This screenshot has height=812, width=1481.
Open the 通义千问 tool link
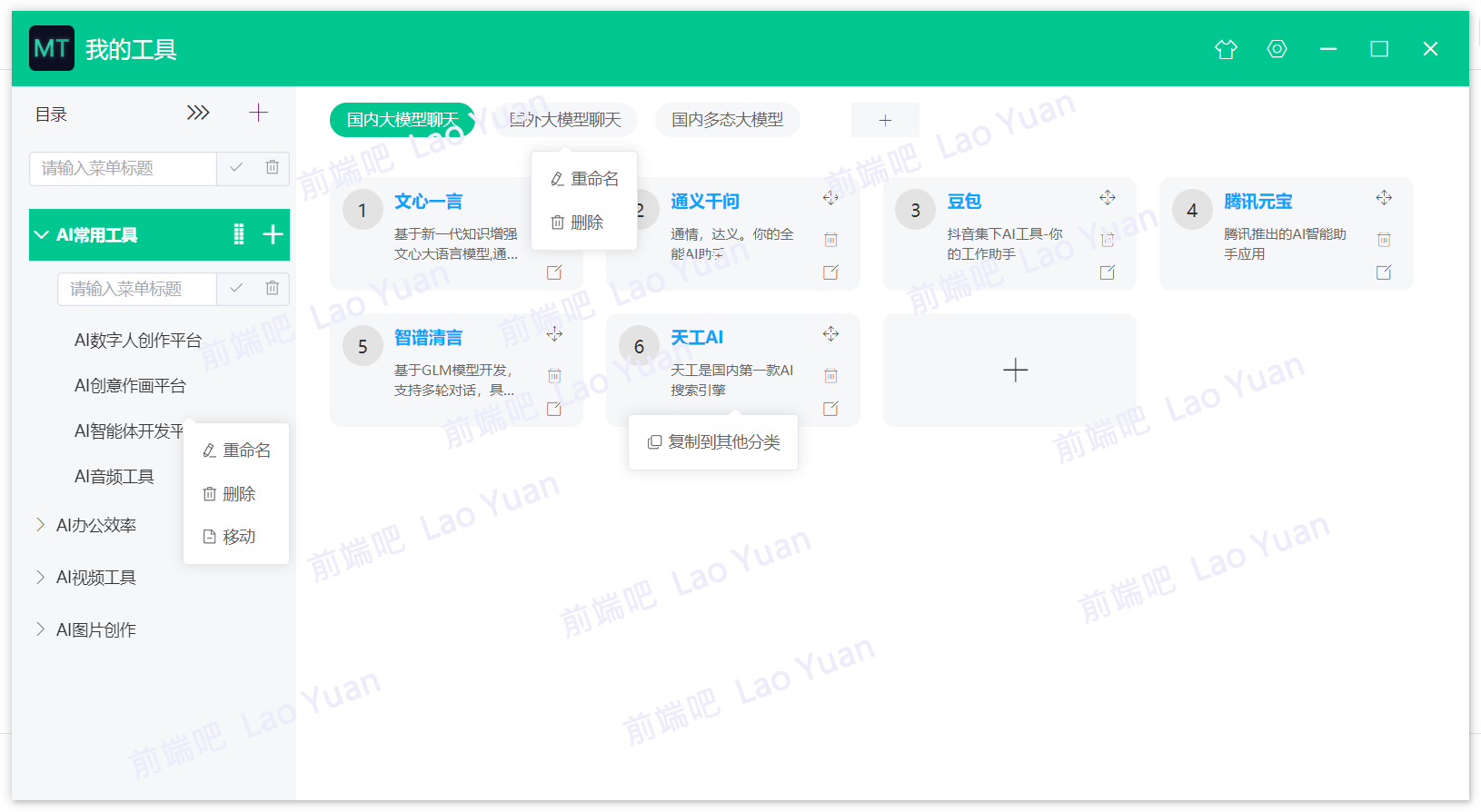[x=705, y=202]
